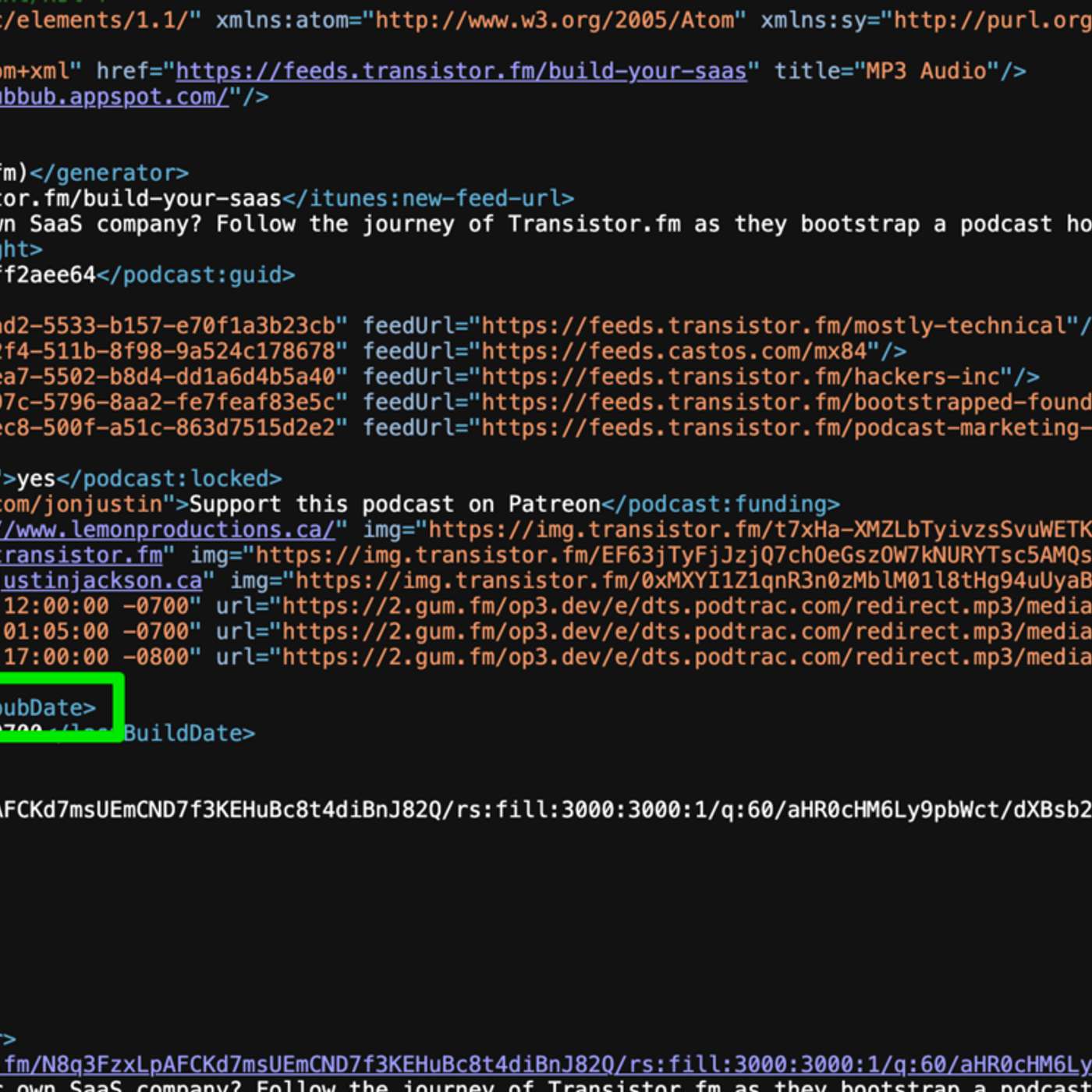This screenshot has width=1092, height=1092.
Task: Click the "MP3 Audio" title value
Action: 927,71
